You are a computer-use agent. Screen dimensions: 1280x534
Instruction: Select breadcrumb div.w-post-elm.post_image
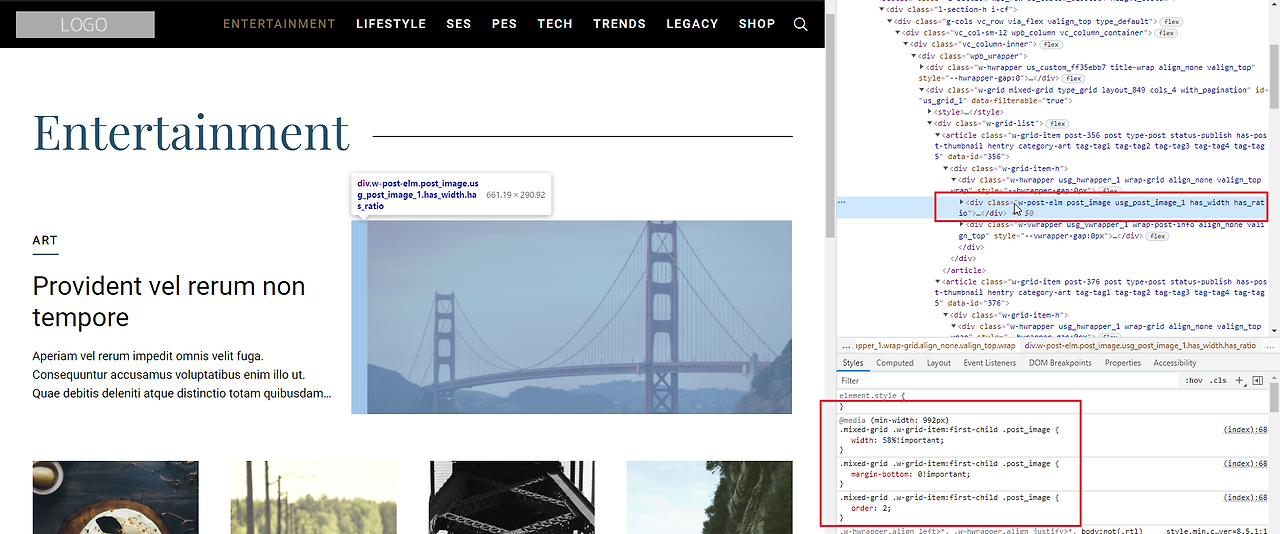[x=1139, y=345]
